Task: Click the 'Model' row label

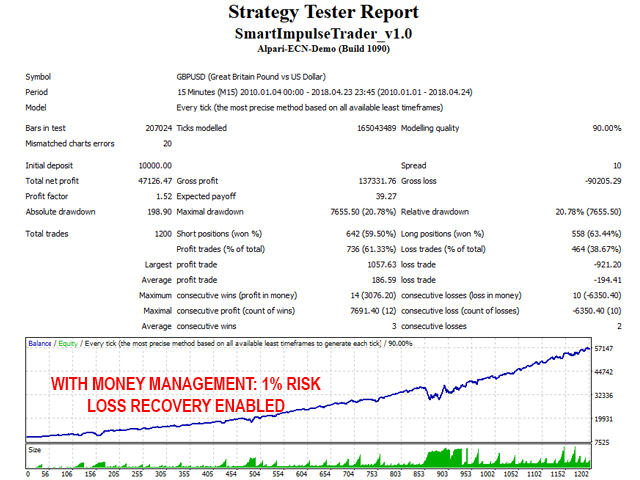Action: [x=36, y=108]
